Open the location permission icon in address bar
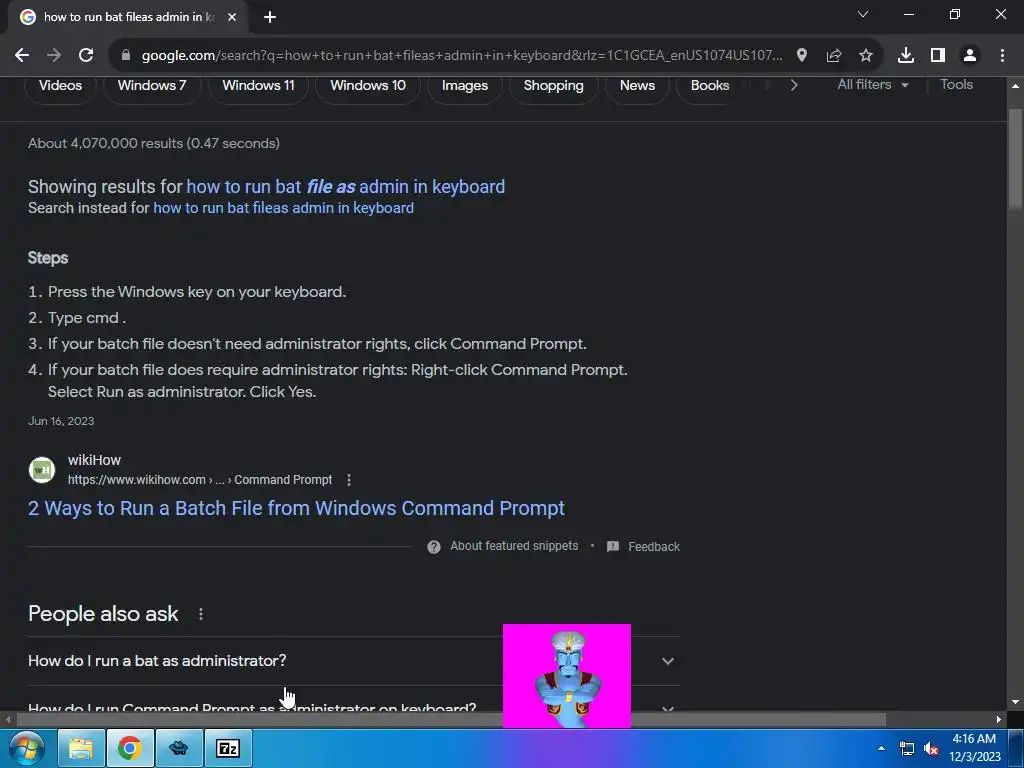Image resolution: width=1024 pixels, height=768 pixels. [x=801, y=56]
